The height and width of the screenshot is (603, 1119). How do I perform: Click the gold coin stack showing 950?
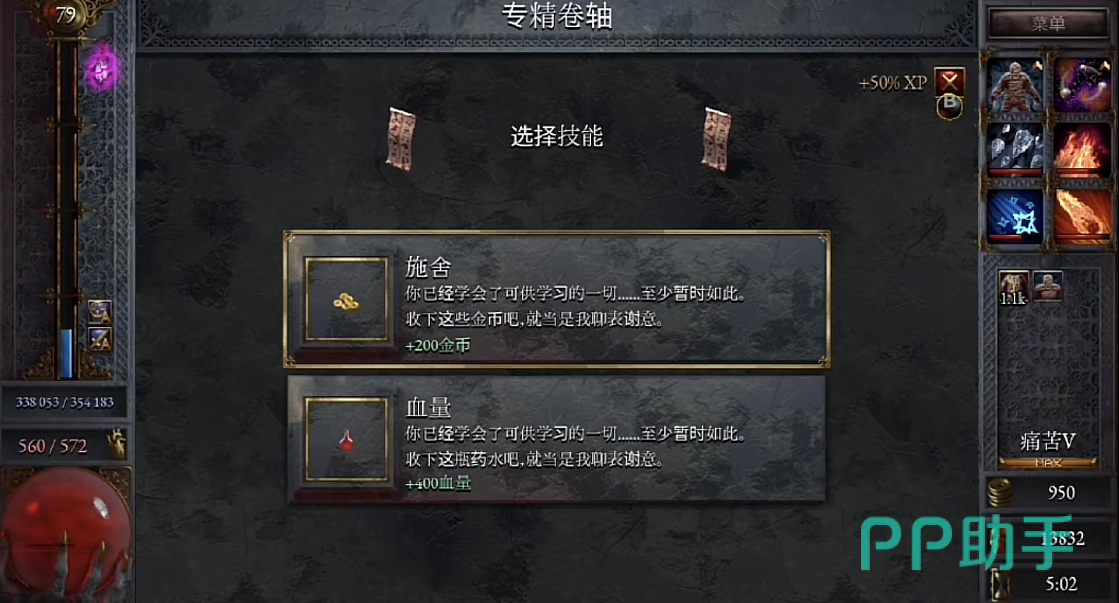point(1001,492)
